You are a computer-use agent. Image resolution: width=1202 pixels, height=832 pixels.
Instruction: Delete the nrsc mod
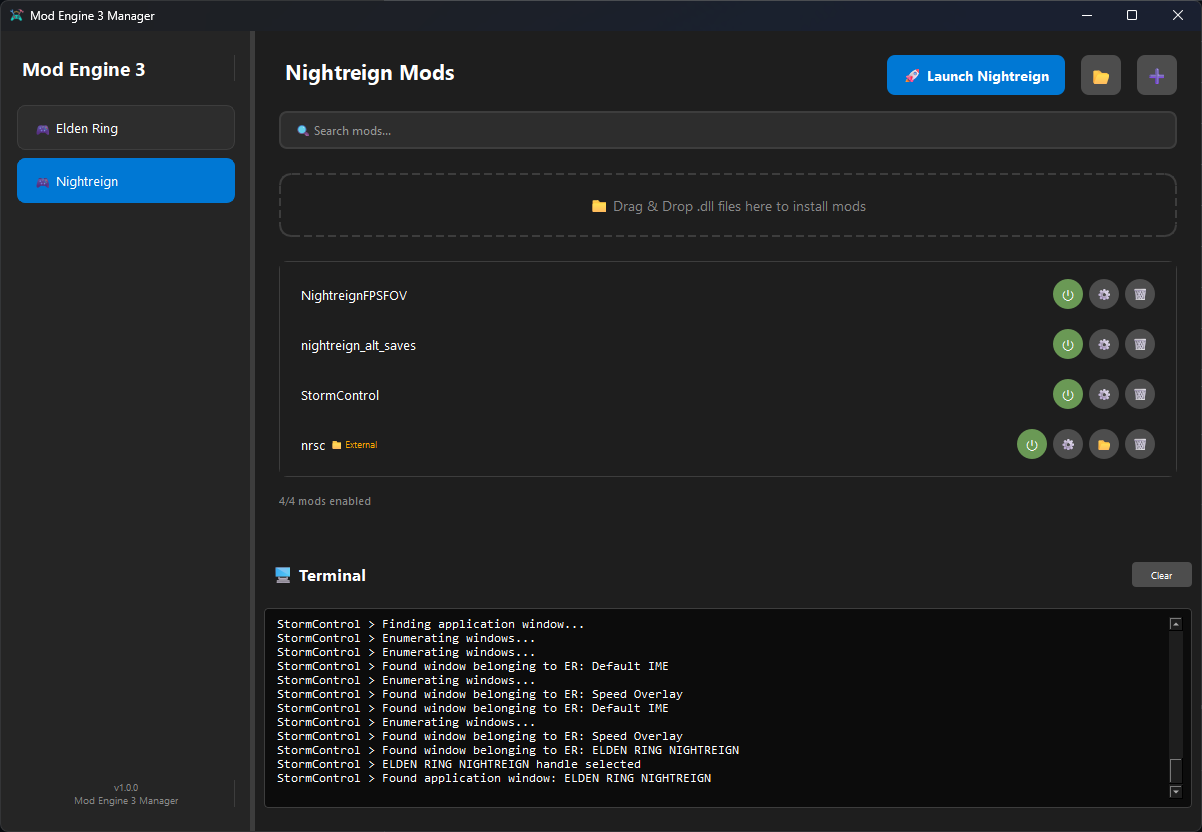[1140, 444]
